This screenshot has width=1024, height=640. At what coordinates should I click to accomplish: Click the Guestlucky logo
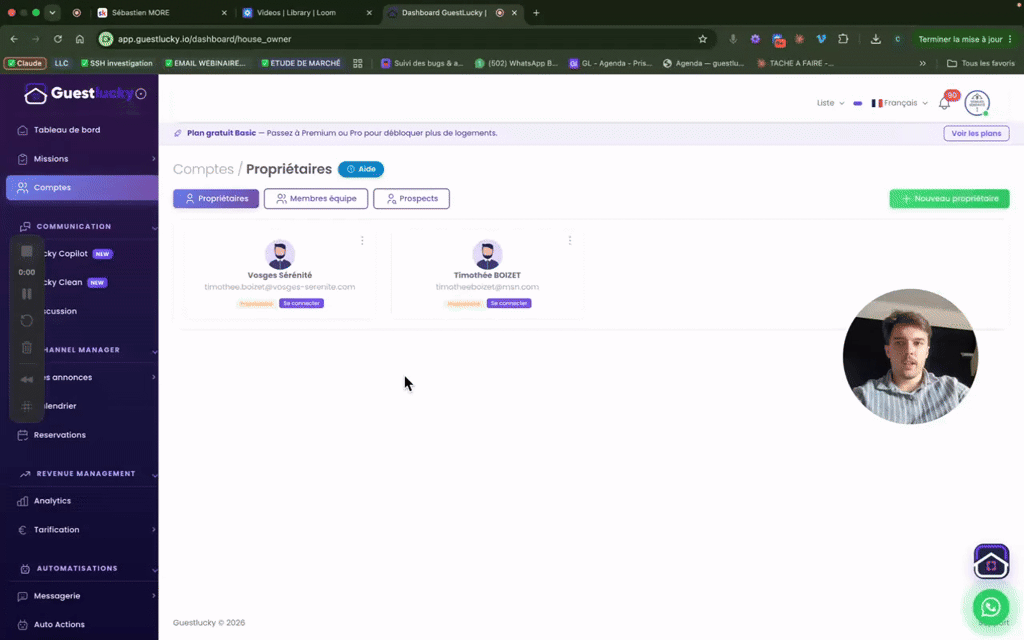[x=78, y=94]
